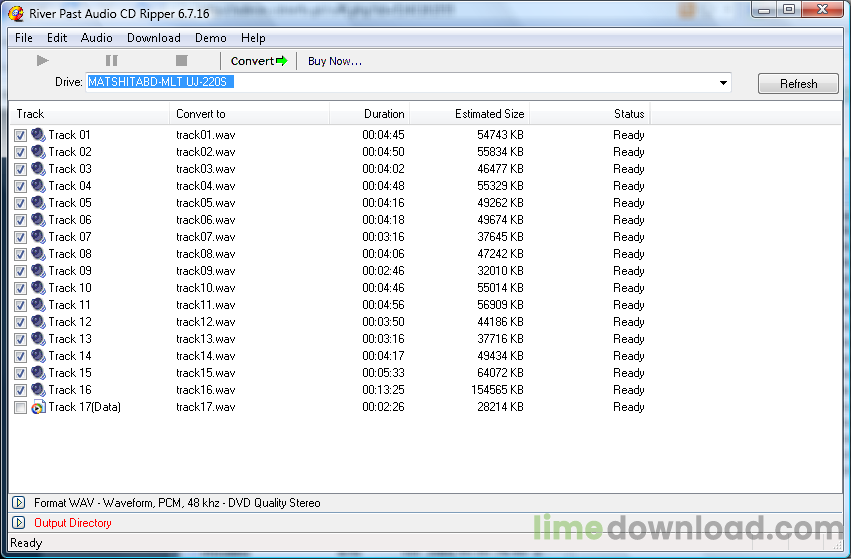The width and height of the screenshot is (851, 559).
Task: Uncheck the Track 05 checkbox
Action: 21,203
